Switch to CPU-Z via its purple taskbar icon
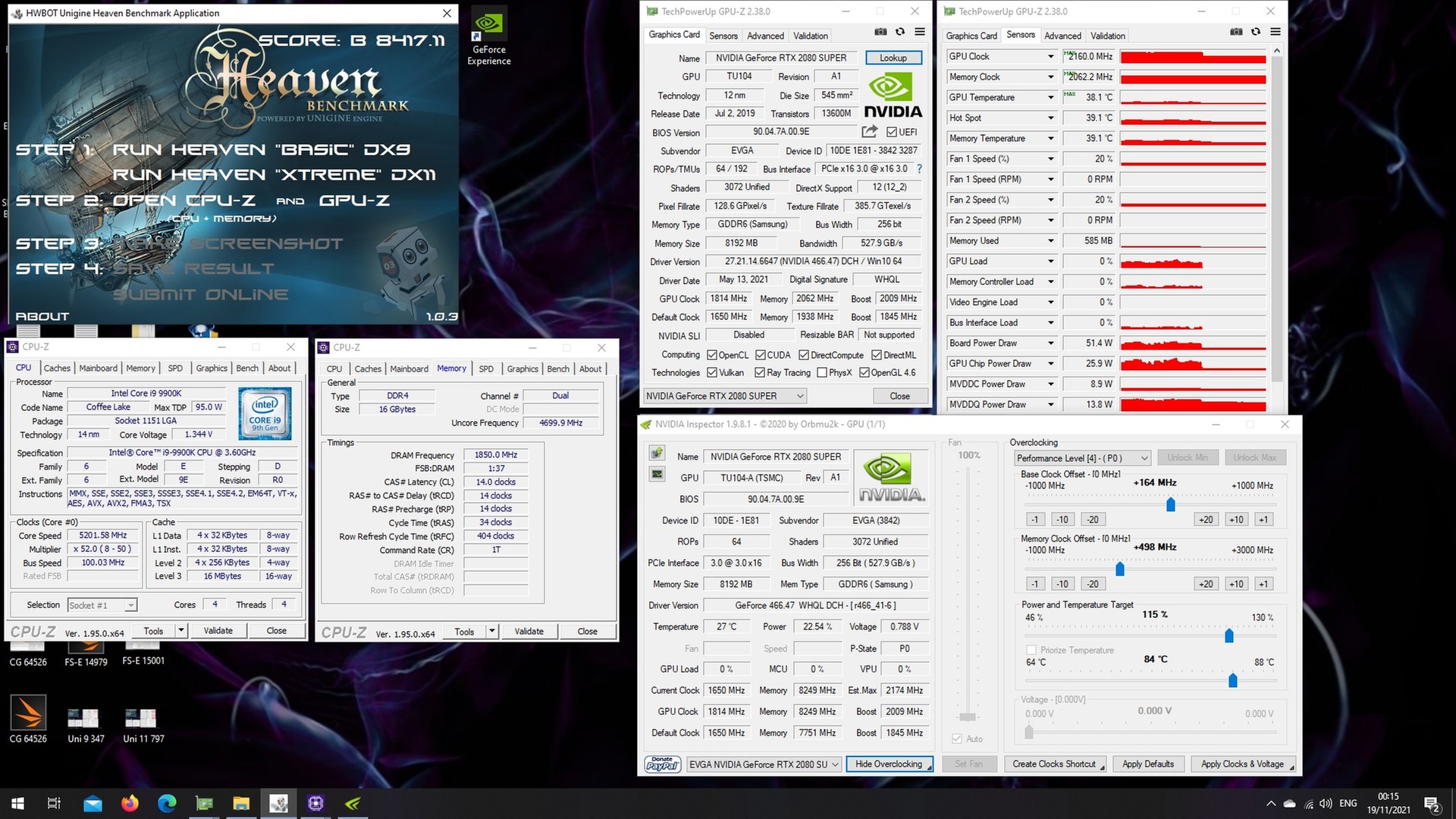This screenshot has height=819, width=1456. [x=315, y=803]
